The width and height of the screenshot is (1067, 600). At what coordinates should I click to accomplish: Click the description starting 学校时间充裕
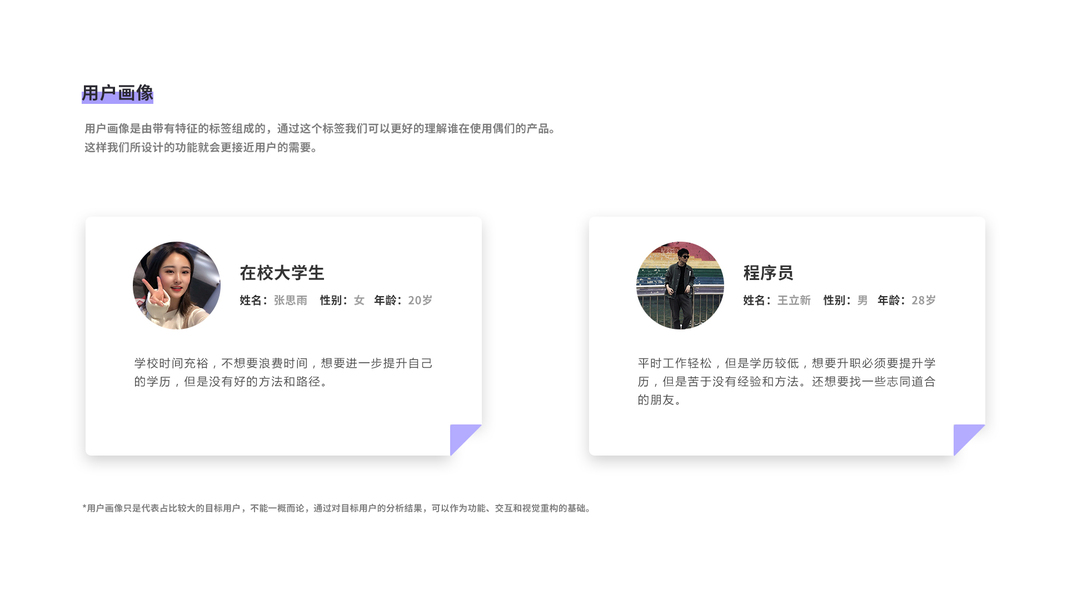click(283, 372)
